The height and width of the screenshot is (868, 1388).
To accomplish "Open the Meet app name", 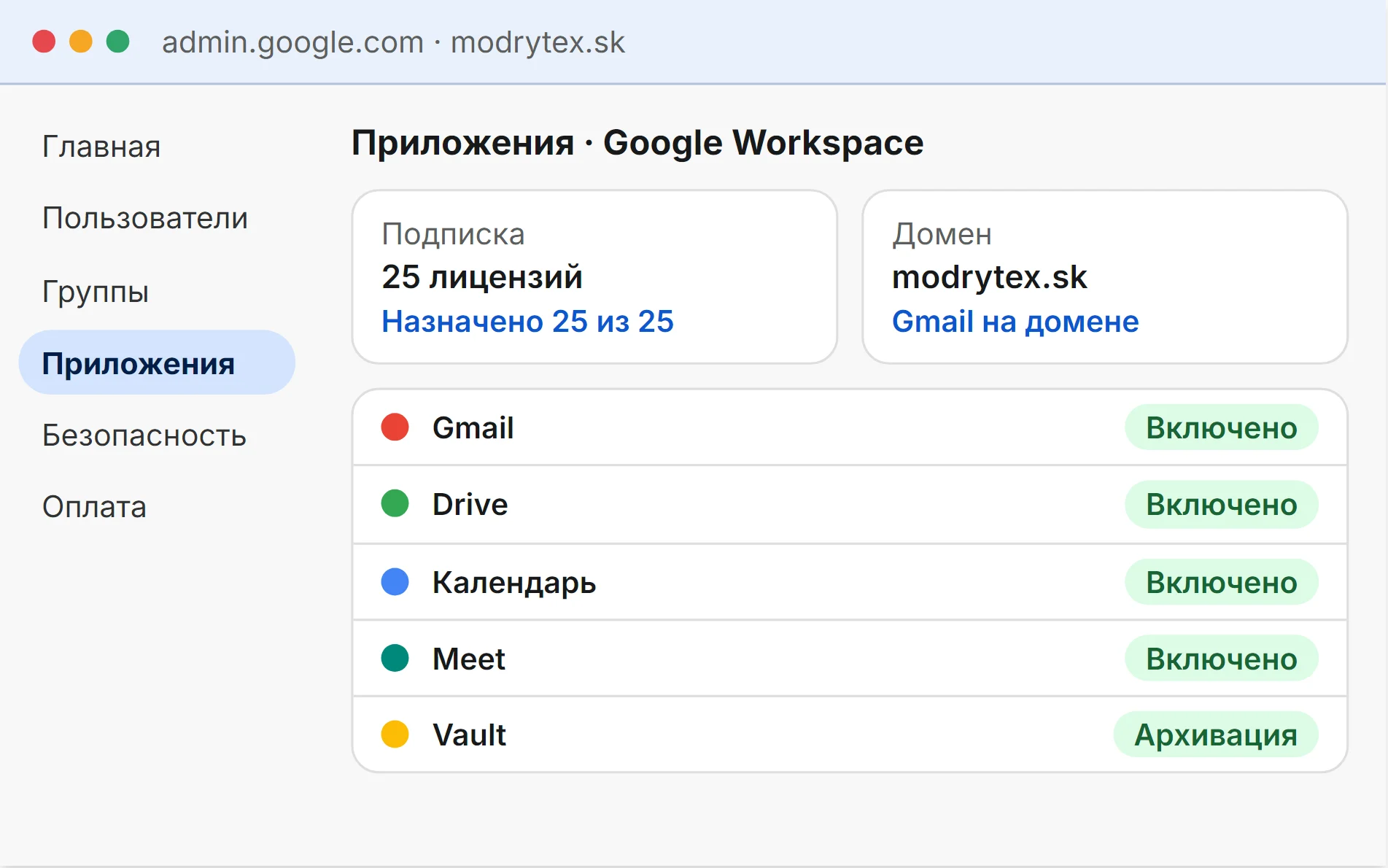I will (x=468, y=659).
